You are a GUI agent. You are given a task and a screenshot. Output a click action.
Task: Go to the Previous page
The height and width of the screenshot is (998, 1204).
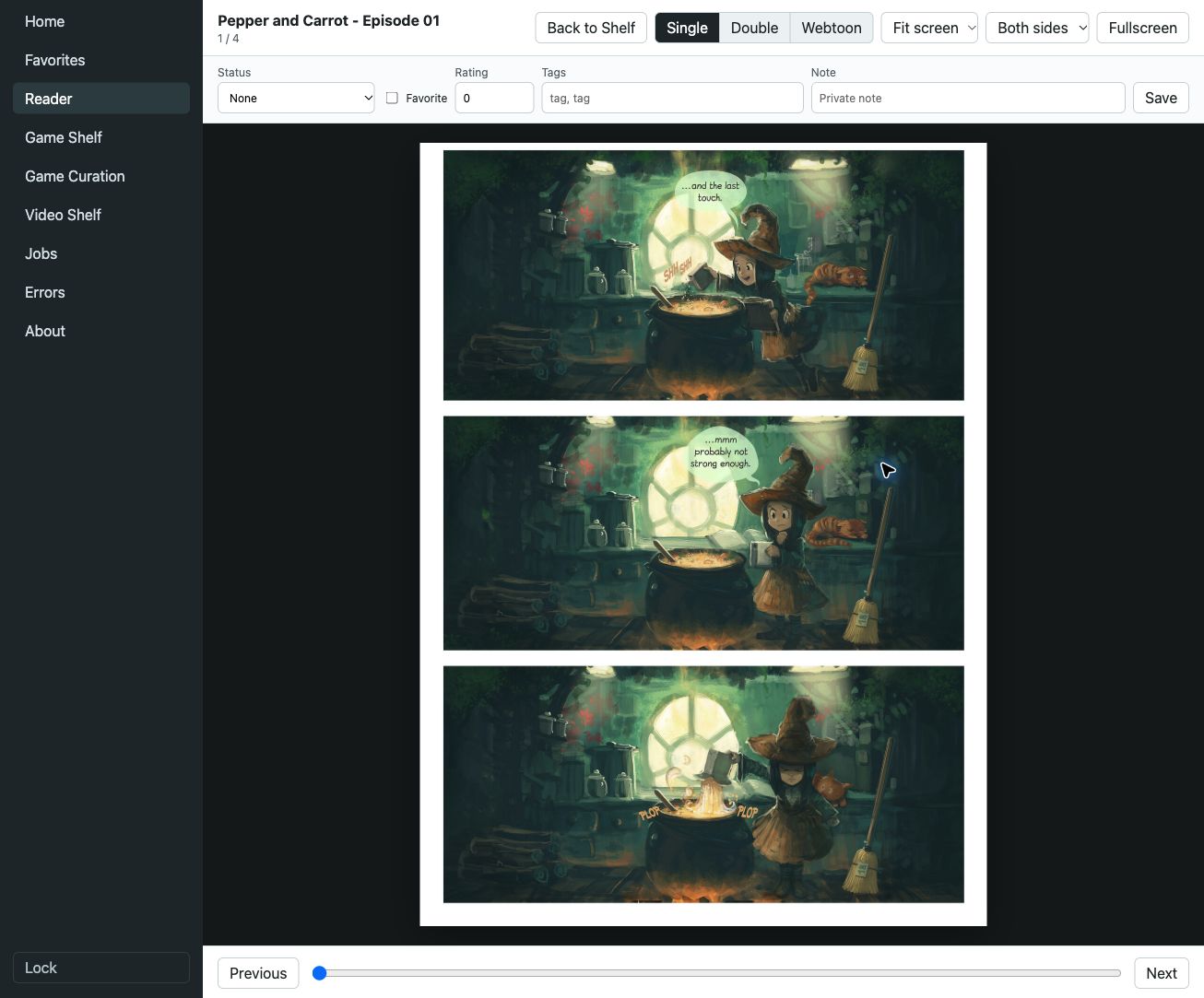point(258,973)
